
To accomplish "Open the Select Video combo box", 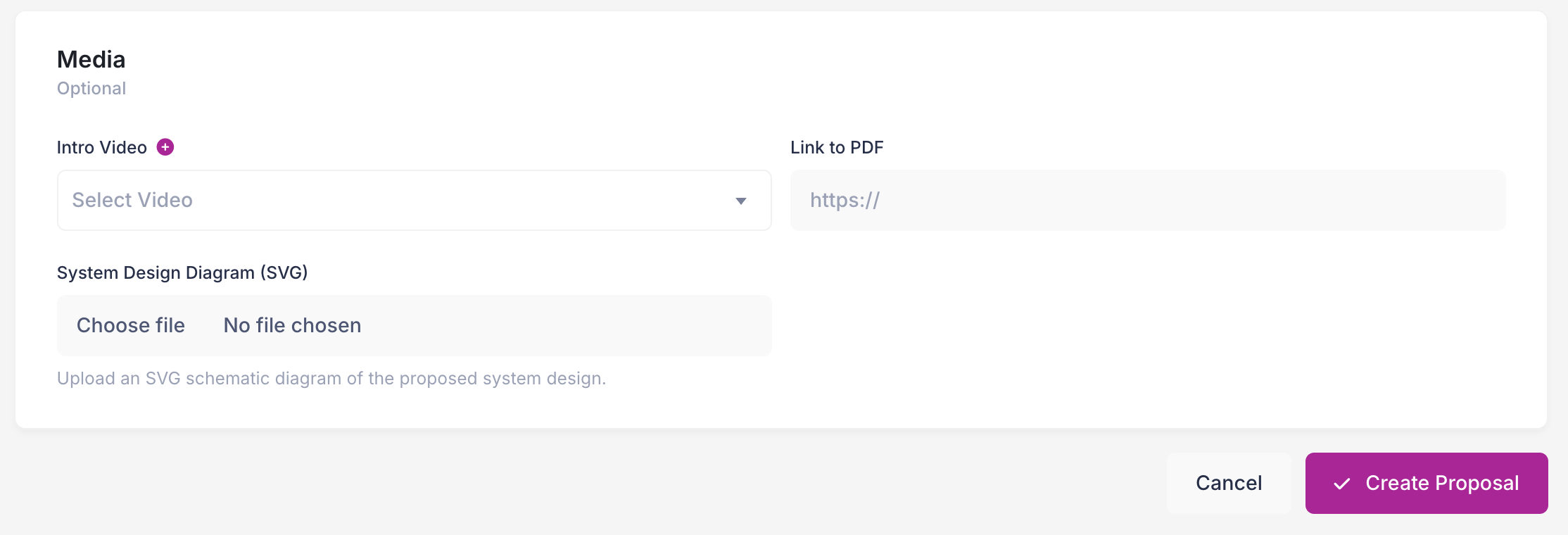I will point(414,200).
